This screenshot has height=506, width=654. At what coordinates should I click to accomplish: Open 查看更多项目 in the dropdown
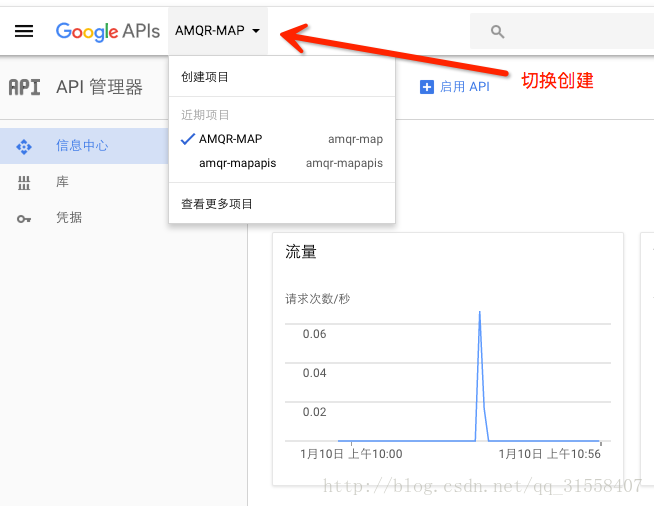pos(282,204)
